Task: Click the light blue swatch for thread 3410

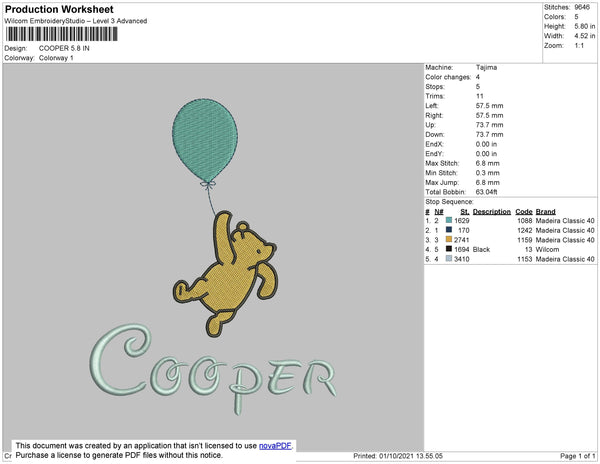Action: (449, 259)
